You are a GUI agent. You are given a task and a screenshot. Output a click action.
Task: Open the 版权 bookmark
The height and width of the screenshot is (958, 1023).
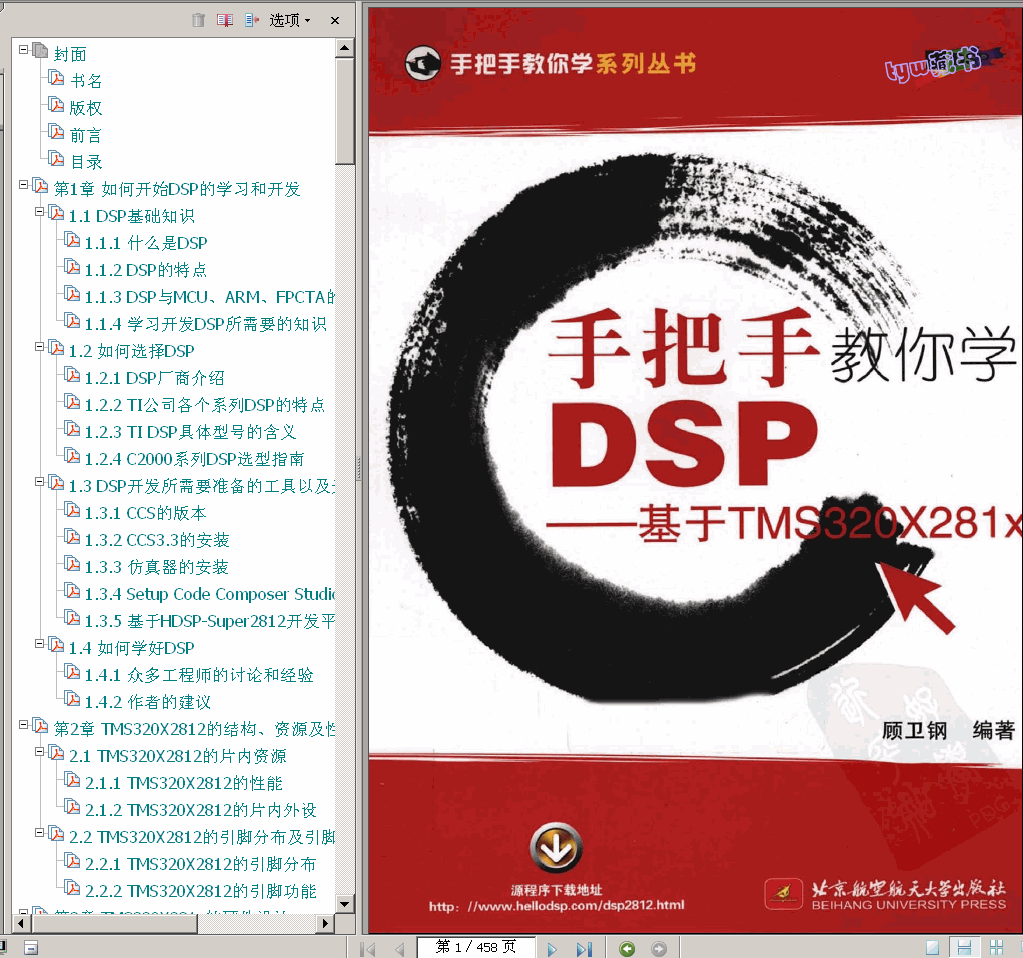coord(86,108)
